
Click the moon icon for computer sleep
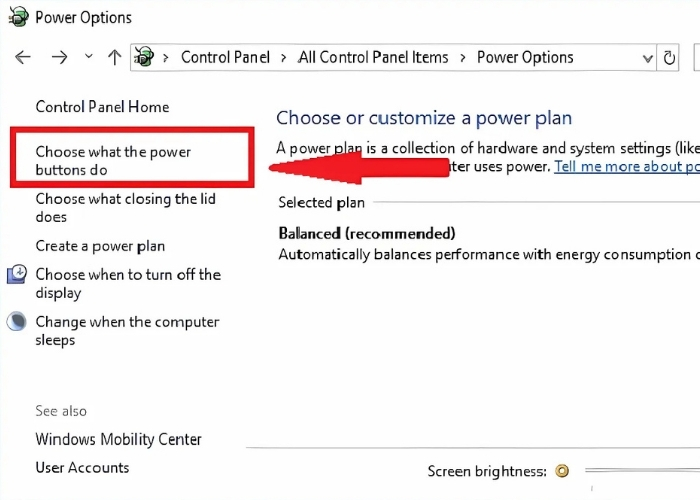17,322
